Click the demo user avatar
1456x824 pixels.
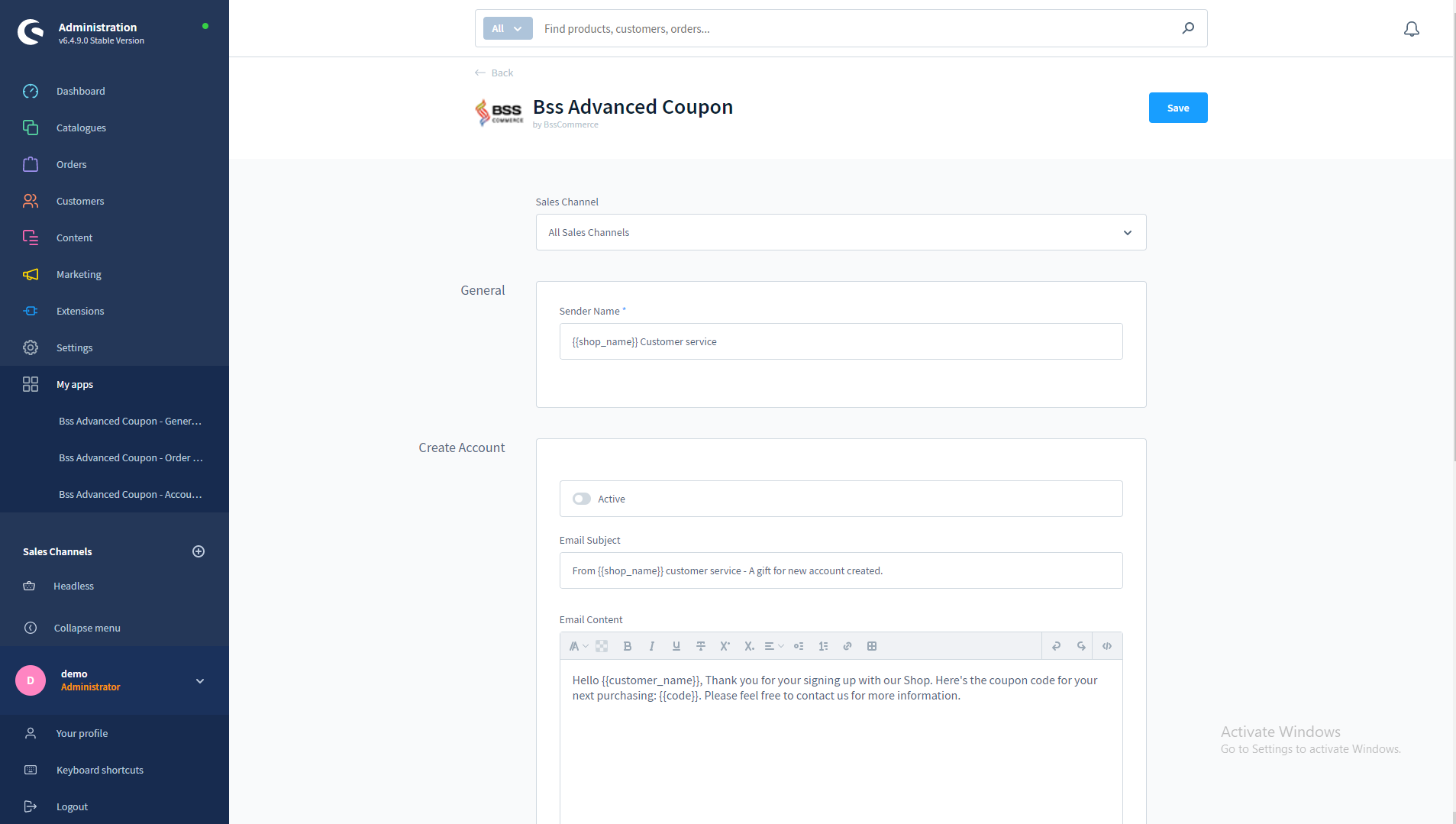point(31,680)
